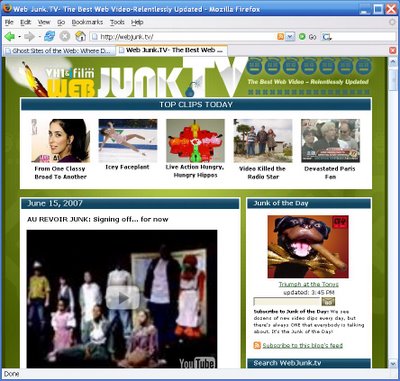
Task: Click the Web Junk TV logo banner
Action: point(133,77)
